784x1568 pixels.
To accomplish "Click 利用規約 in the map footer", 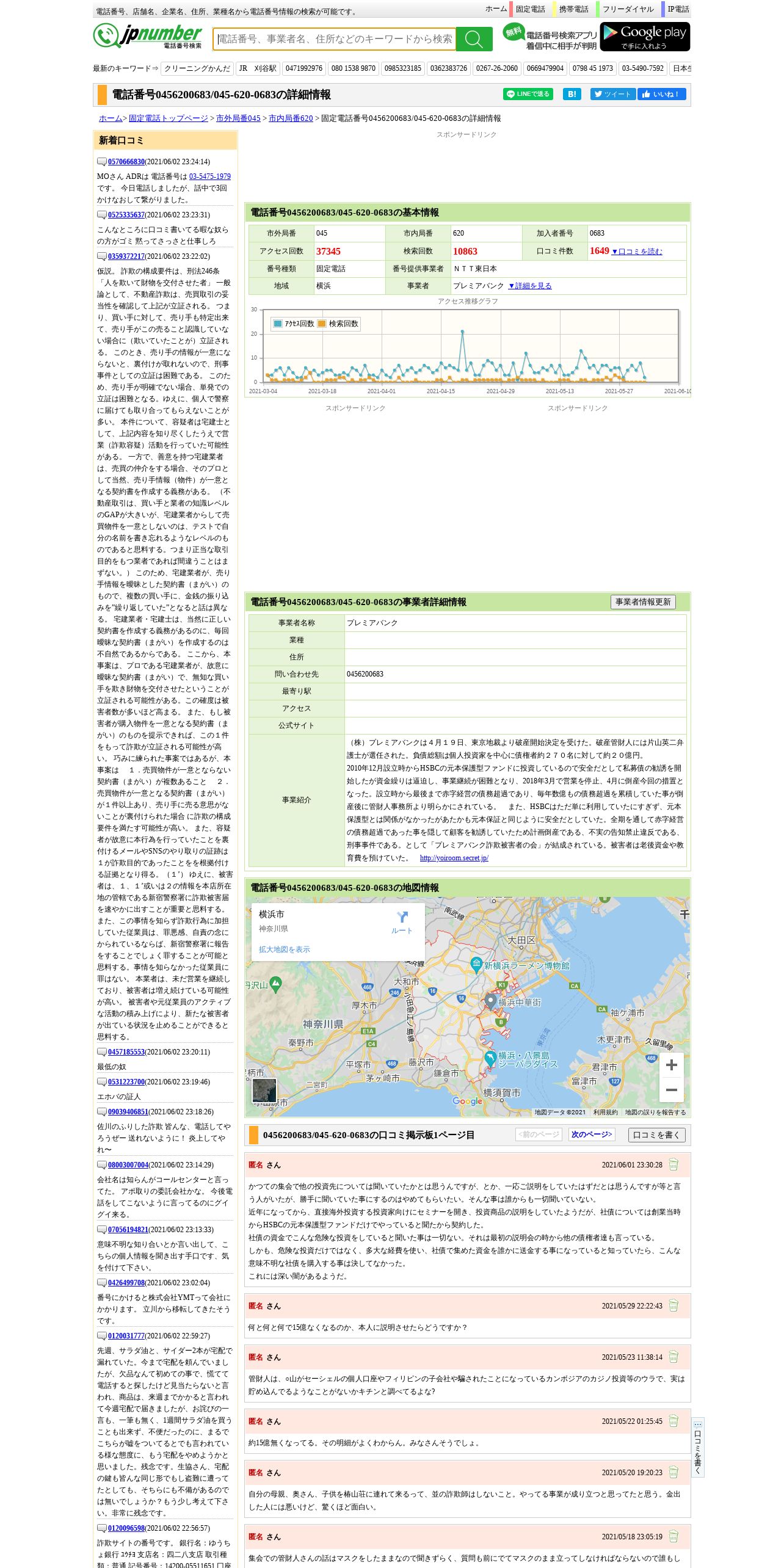I will click(605, 1112).
